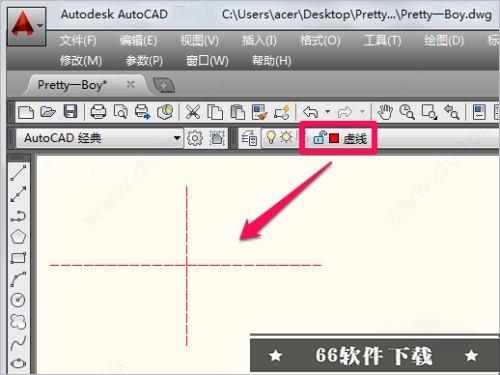Open the 修改(M) menu
The width and height of the screenshot is (500, 375).
pyautogui.click(x=81, y=61)
